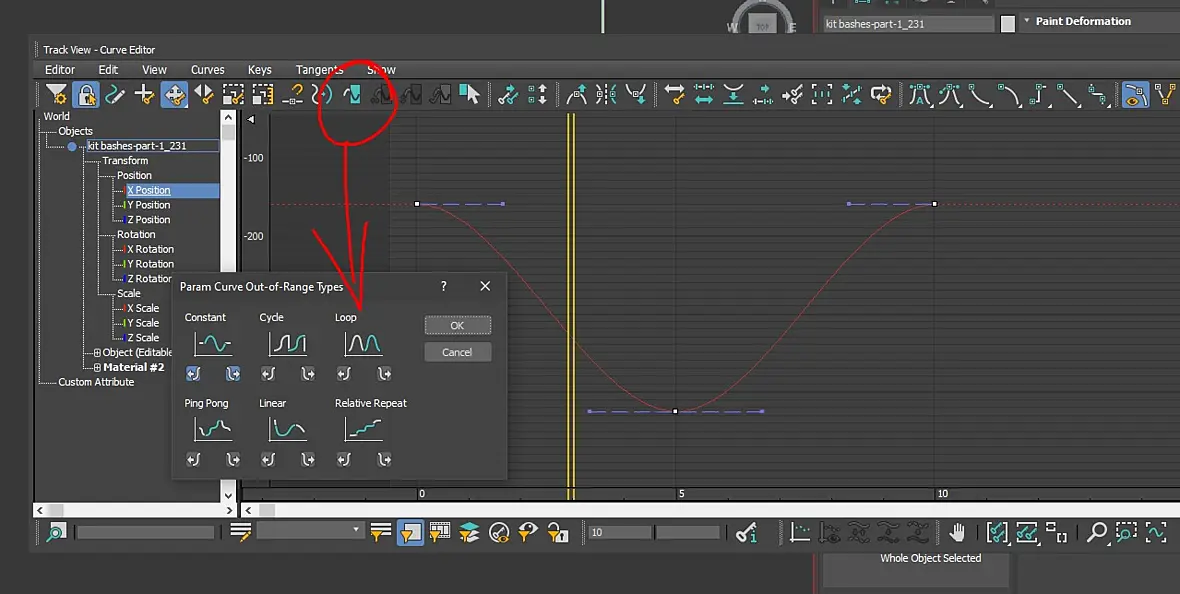
Task: Select the Add/Remove Key tool
Action: [x=144, y=95]
